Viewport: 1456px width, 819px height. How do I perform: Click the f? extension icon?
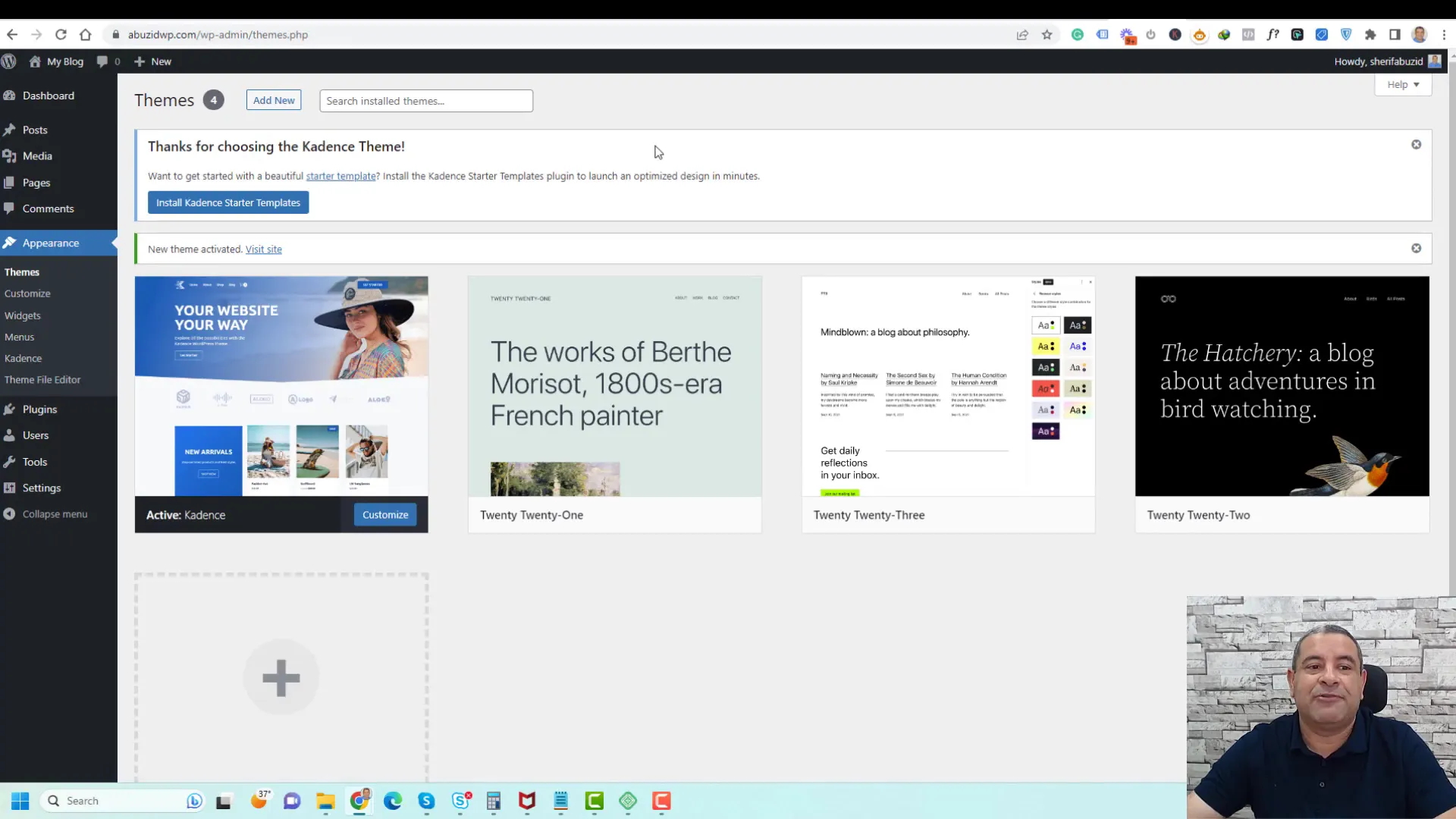click(1272, 34)
